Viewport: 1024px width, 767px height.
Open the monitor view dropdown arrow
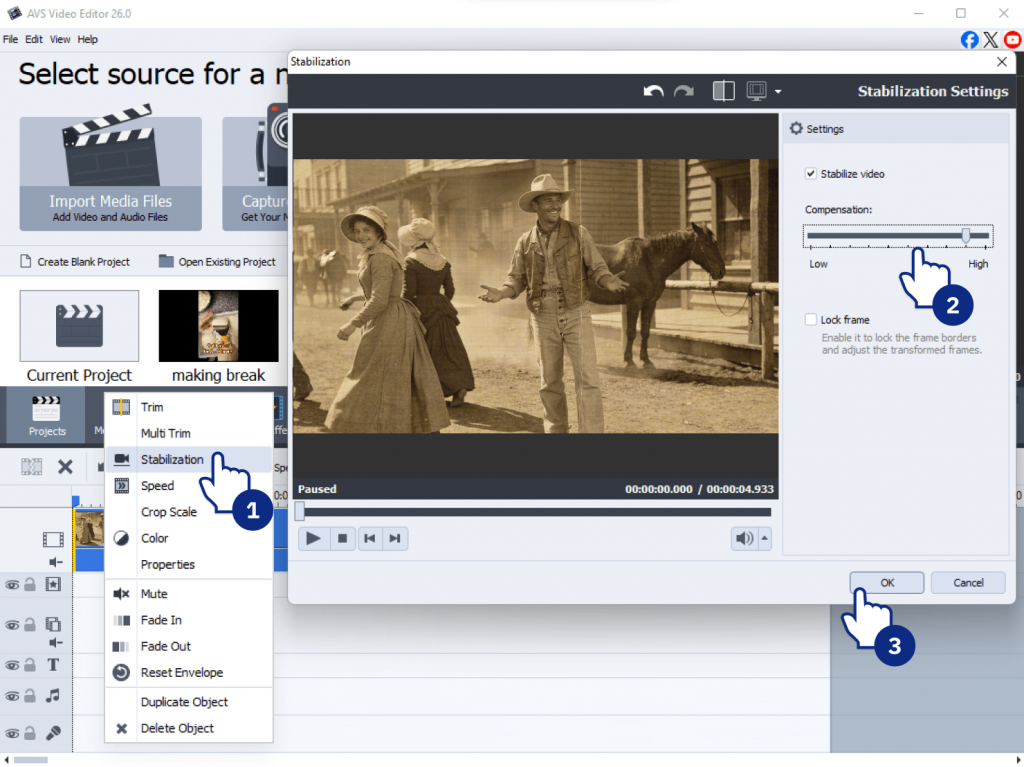pyautogui.click(x=778, y=92)
